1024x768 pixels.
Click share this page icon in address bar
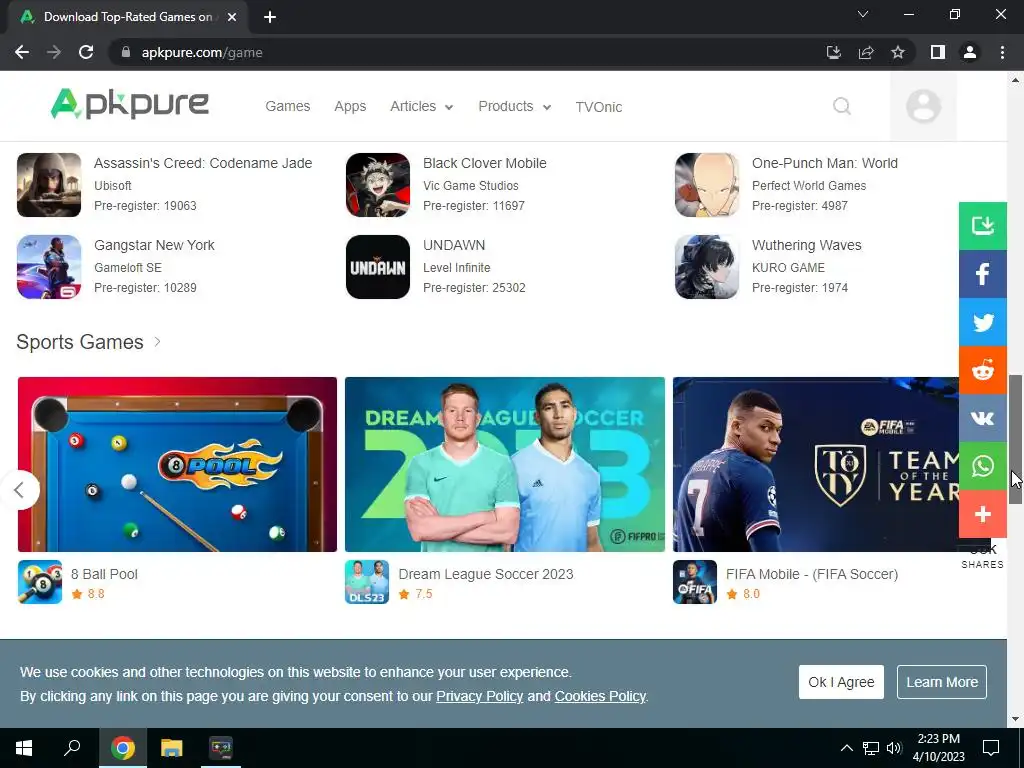pyautogui.click(x=866, y=52)
